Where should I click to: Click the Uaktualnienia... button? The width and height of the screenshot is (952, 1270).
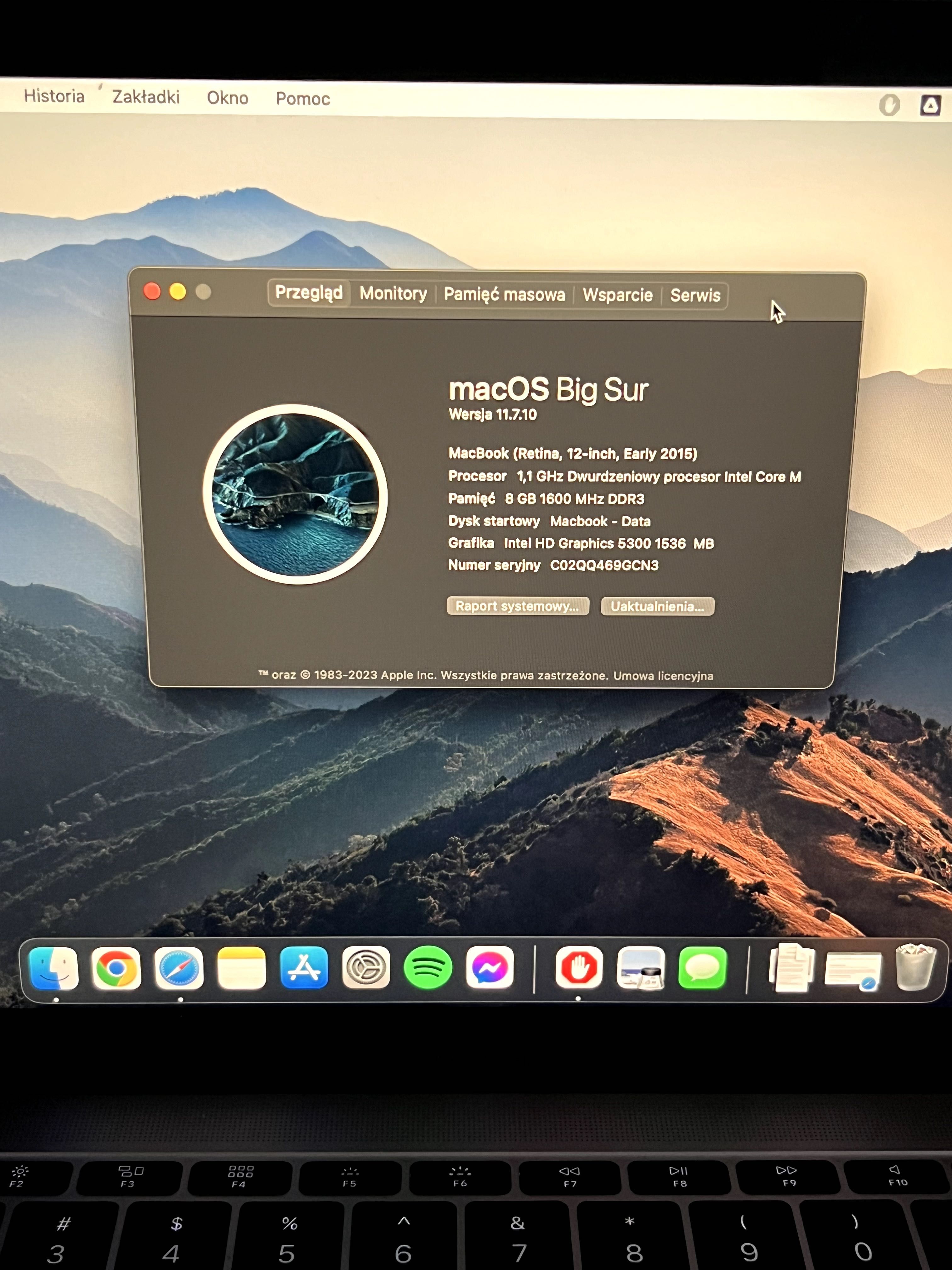(658, 607)
